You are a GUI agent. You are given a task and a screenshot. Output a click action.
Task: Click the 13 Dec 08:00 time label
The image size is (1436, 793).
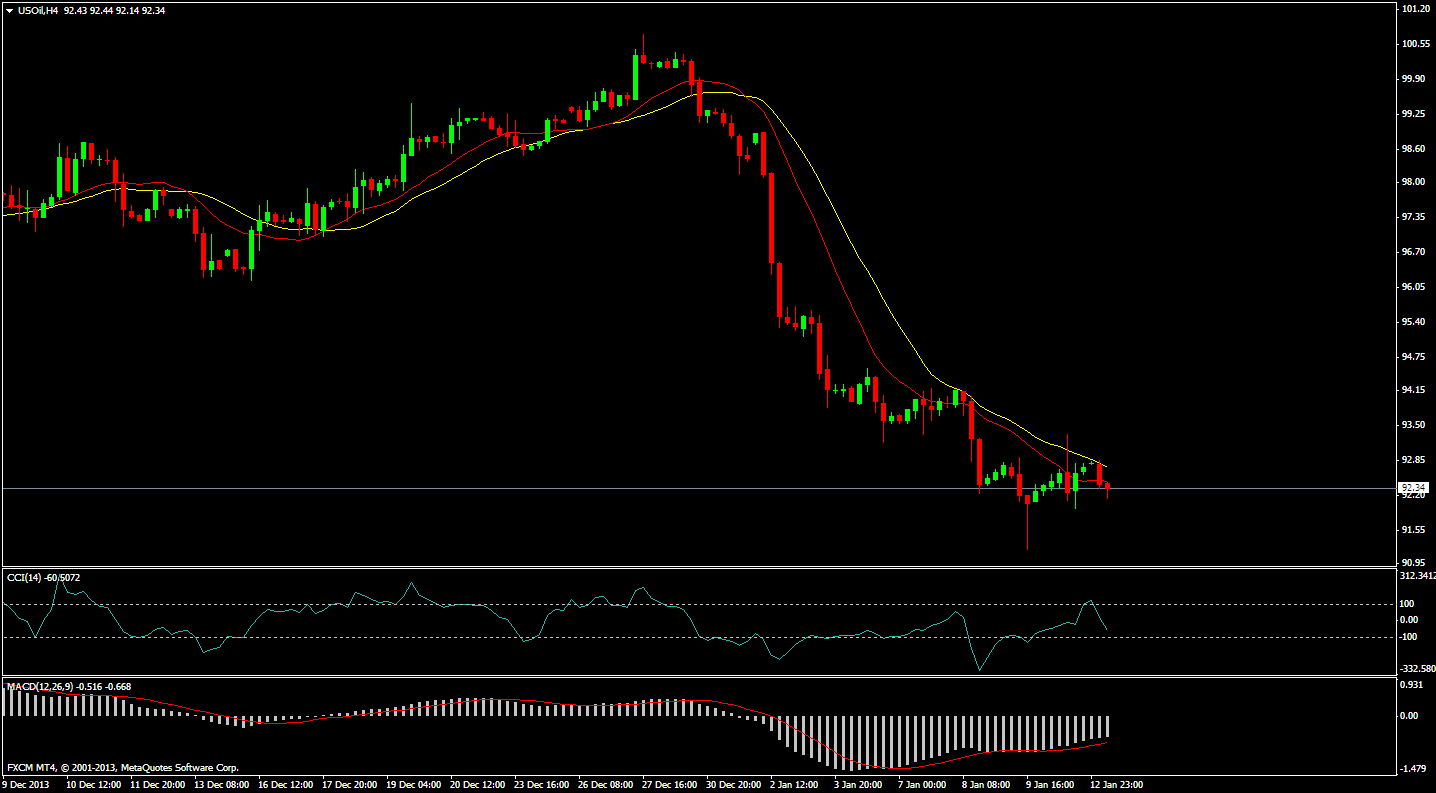pyautogui.click(x=221, y=785)
